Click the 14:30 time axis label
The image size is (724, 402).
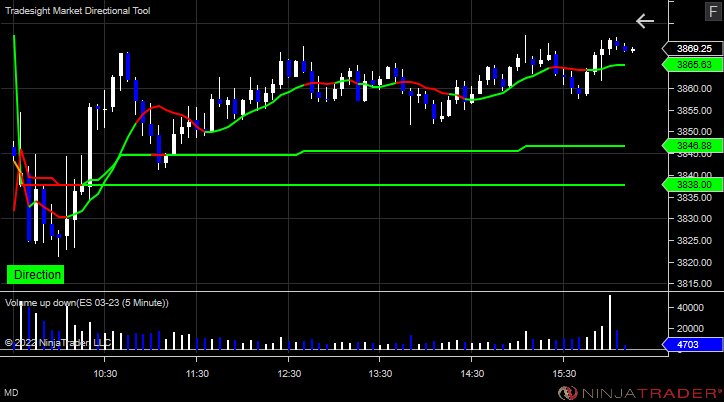[472, 374]
